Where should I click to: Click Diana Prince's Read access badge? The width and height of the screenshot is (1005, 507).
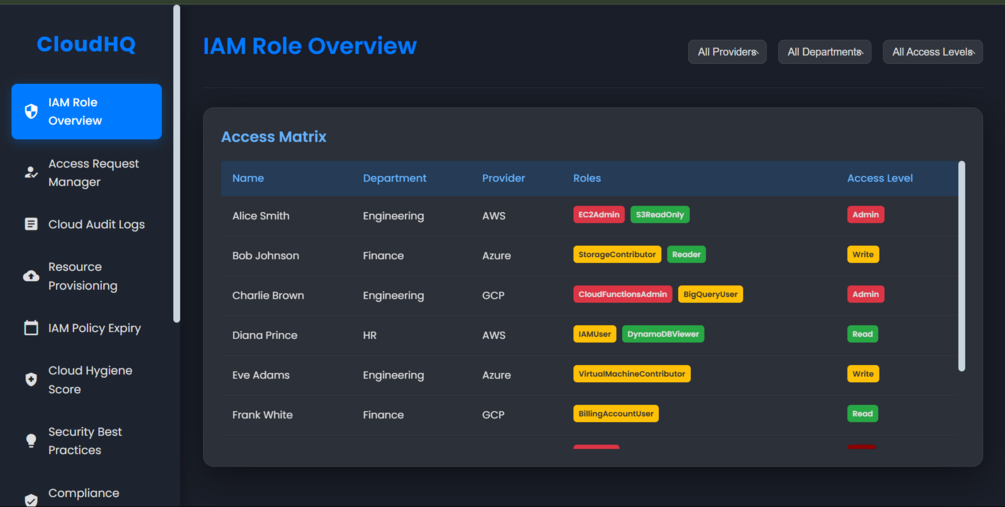[862, 334]
